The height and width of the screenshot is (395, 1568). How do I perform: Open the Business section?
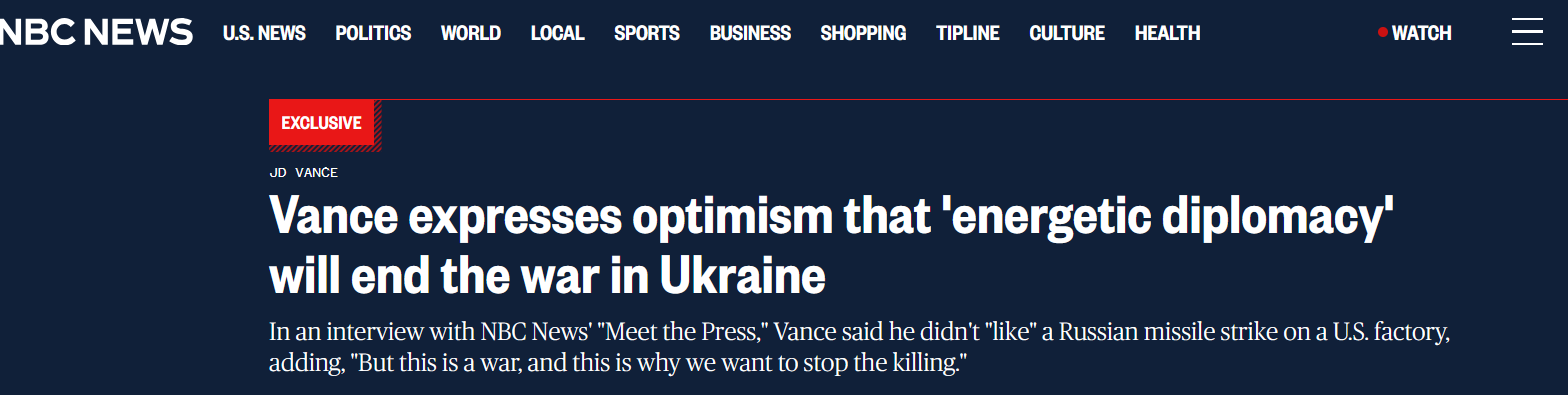750,33
